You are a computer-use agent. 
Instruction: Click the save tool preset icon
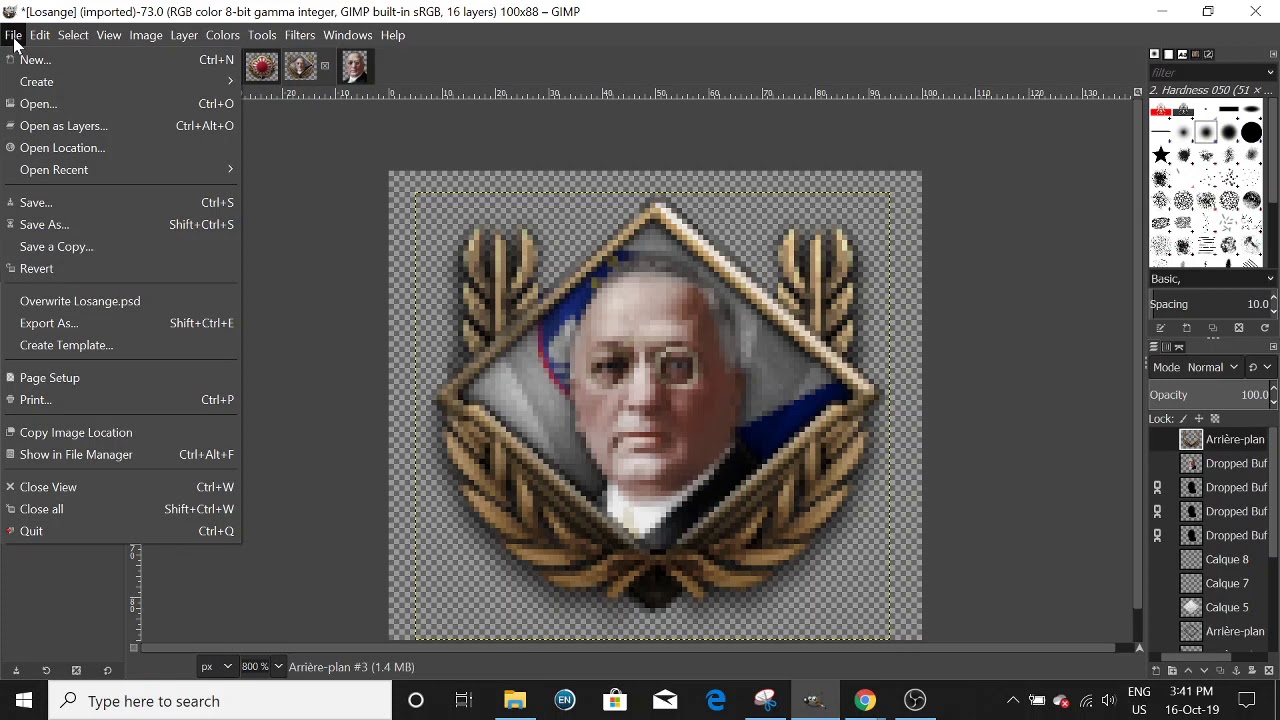coord(16,671)
